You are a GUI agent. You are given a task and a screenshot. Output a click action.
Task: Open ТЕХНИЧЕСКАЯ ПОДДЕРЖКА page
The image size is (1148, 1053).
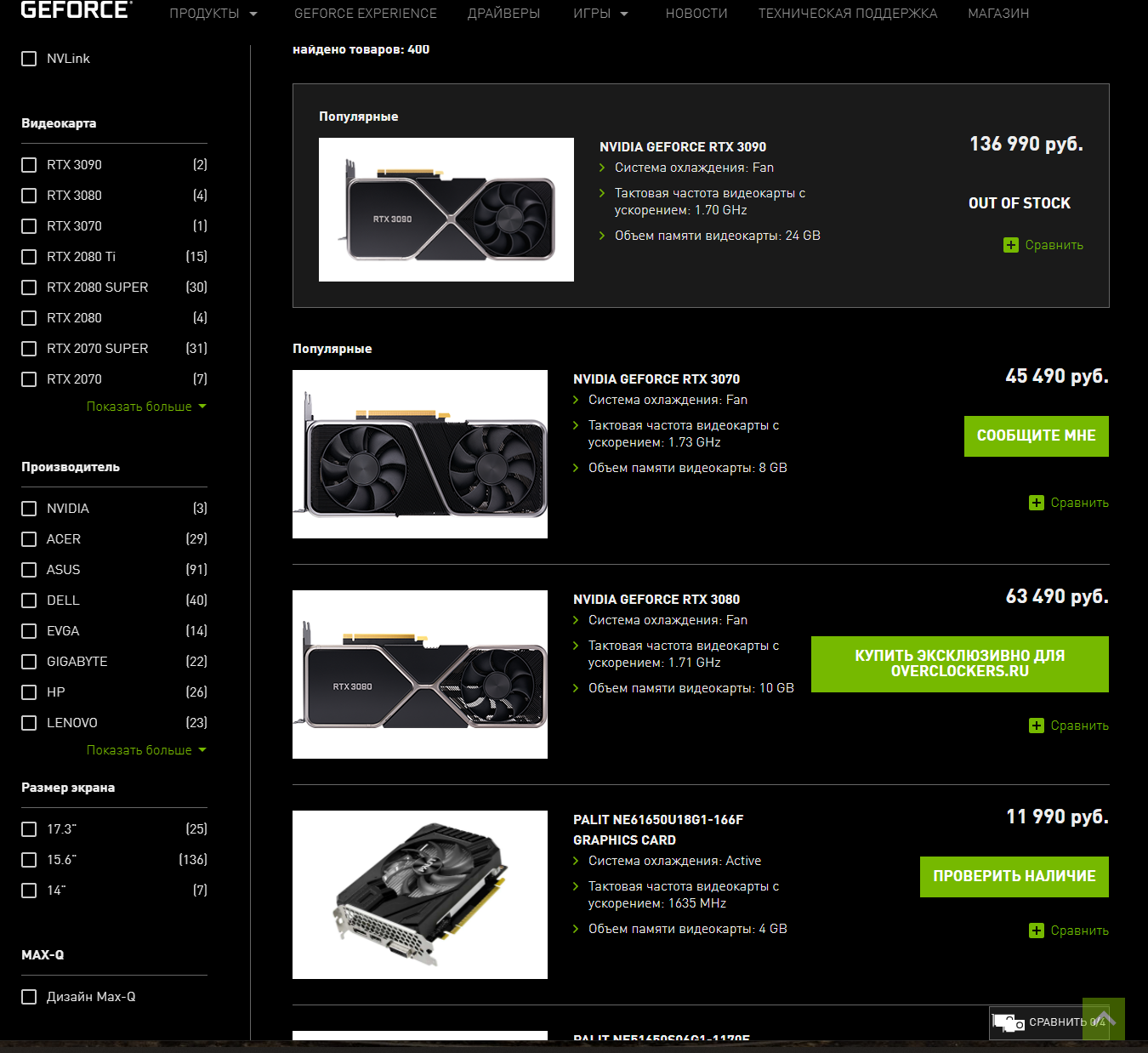tap(848, 14)
